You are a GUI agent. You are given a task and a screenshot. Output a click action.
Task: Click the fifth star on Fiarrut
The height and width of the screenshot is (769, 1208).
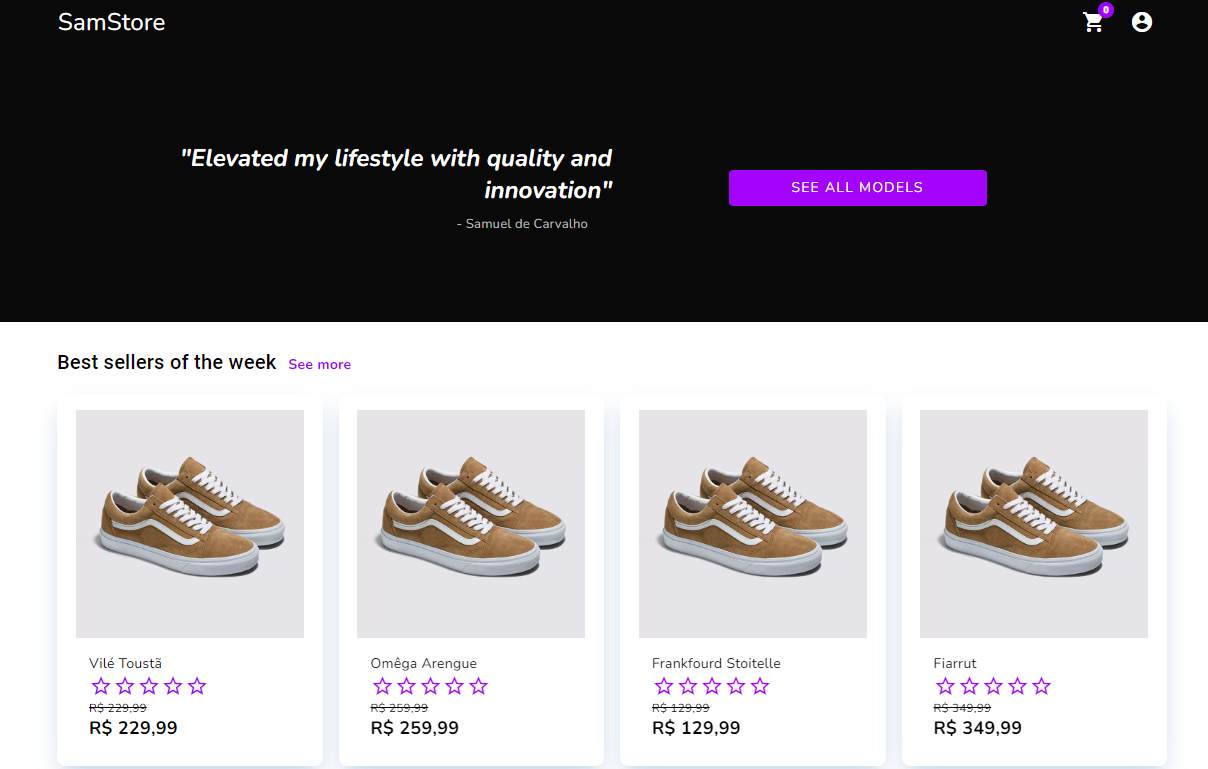1041,686
